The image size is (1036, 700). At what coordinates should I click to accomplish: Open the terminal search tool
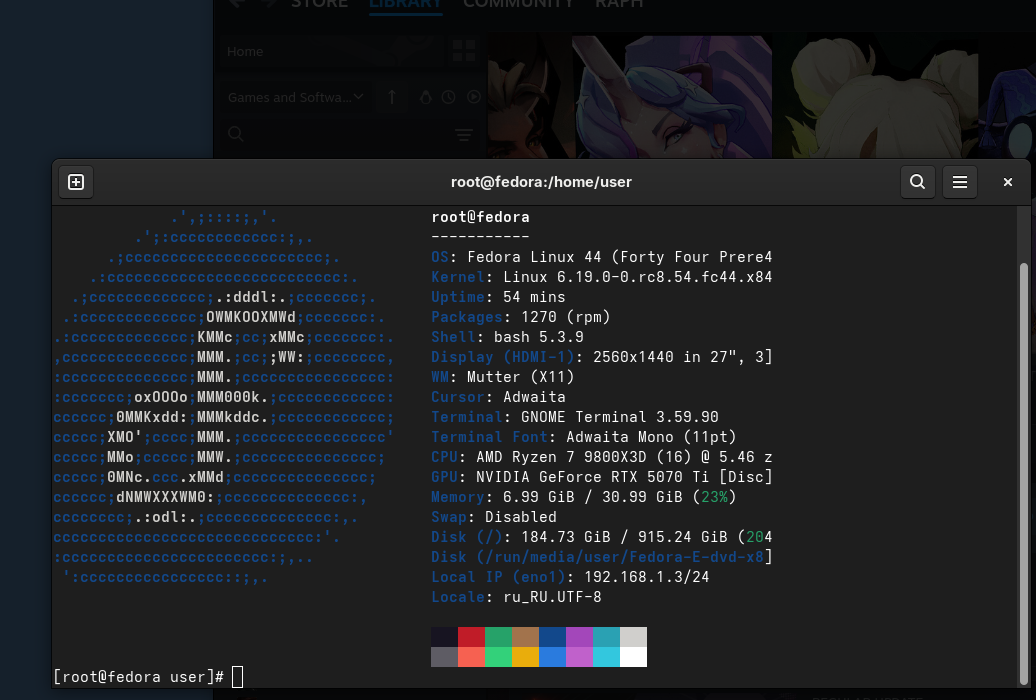click(x=917, y=182)
